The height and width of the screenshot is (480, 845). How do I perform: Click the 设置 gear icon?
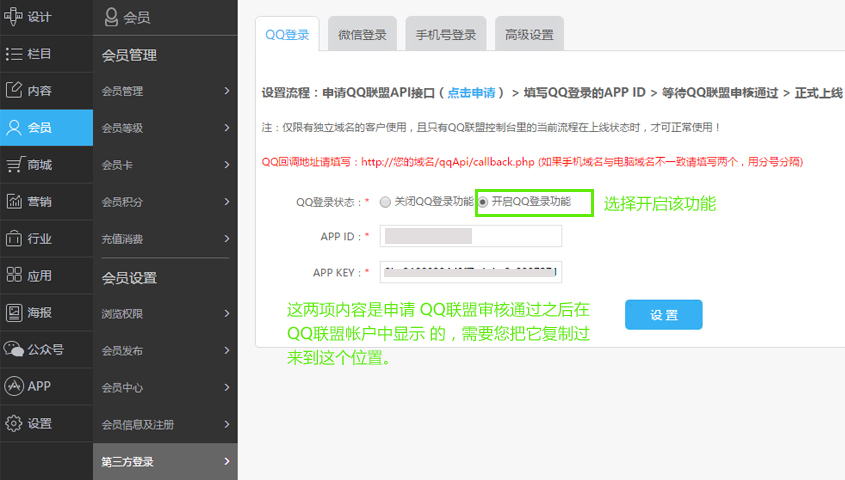coord(14,423)
